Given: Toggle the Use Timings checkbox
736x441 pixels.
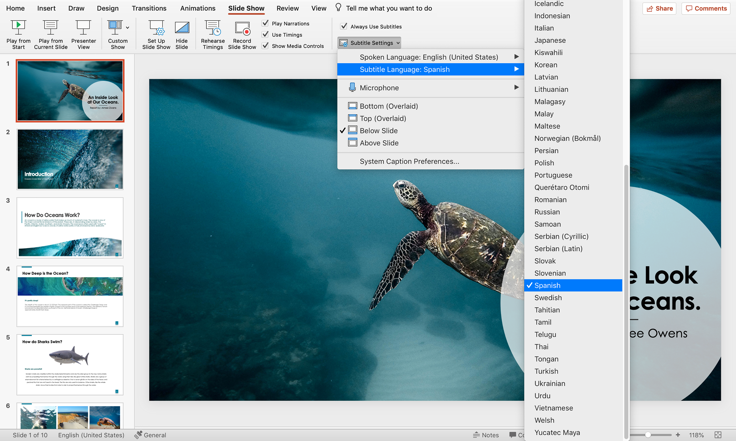Looking at the screenshot, I should 266,34.
